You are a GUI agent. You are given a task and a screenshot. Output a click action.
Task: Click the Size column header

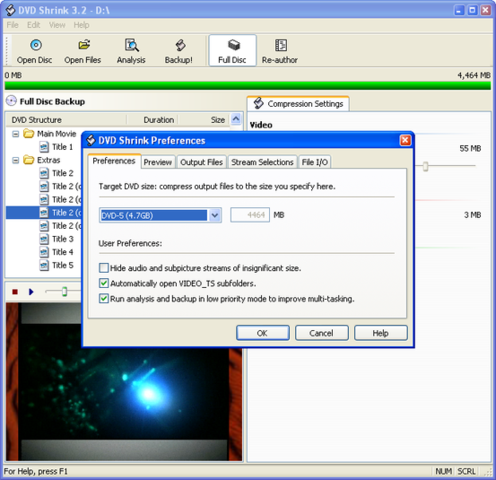click(204, 120)
